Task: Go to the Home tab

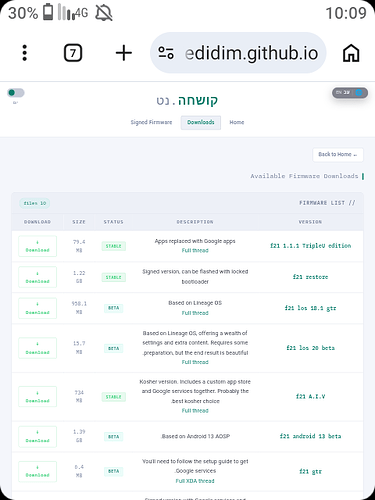Action: coord(237,122)
